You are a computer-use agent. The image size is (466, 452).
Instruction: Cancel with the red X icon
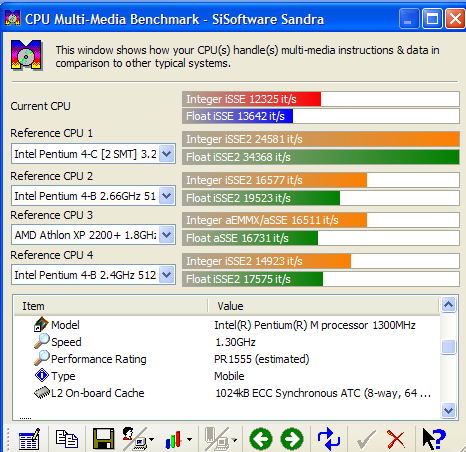point(396,439)
